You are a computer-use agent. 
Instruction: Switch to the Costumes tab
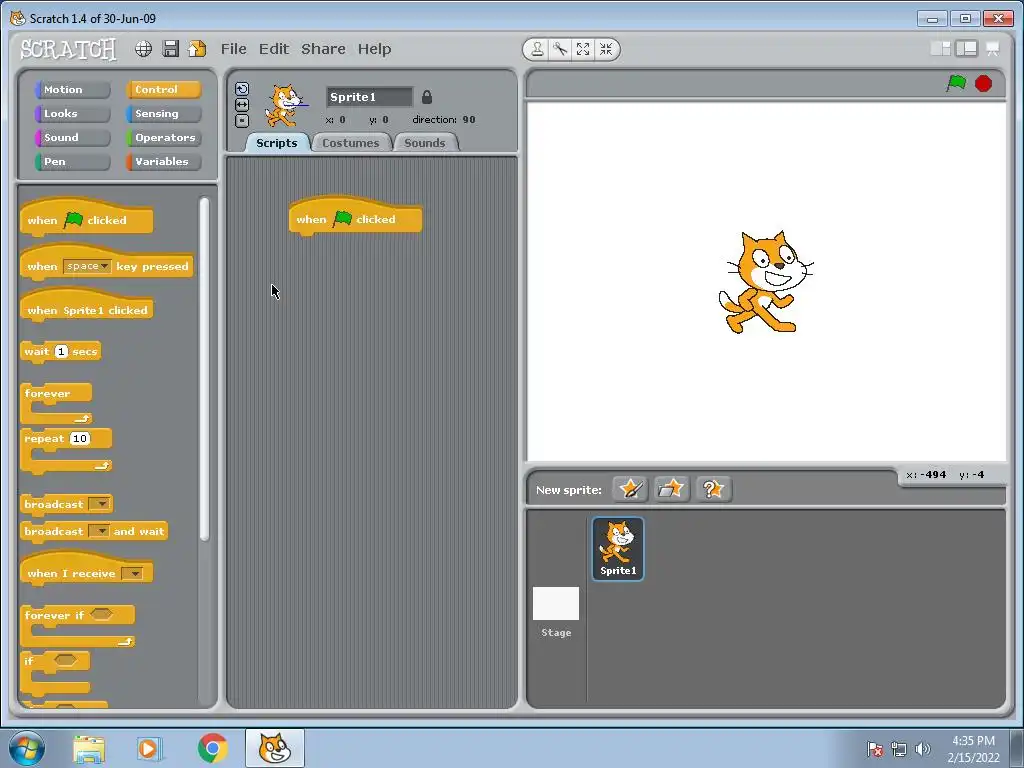[351, 143]
